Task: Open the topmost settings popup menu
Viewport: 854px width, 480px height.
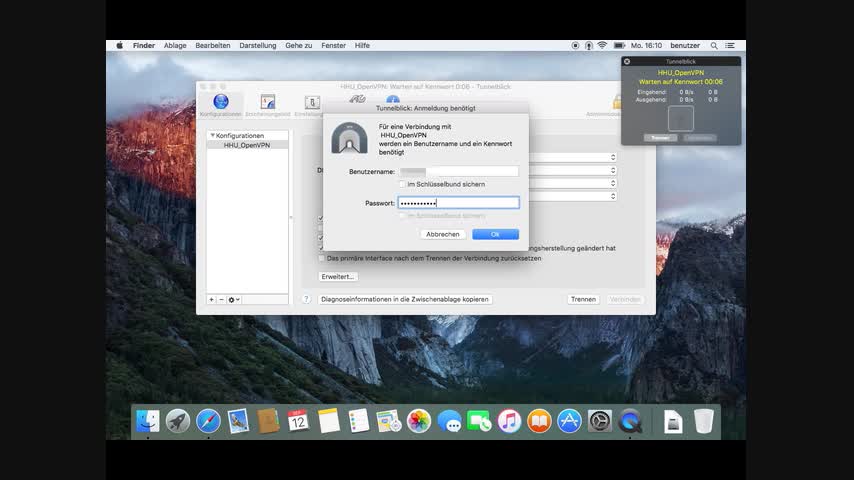Action: click(x=612, y=157)
